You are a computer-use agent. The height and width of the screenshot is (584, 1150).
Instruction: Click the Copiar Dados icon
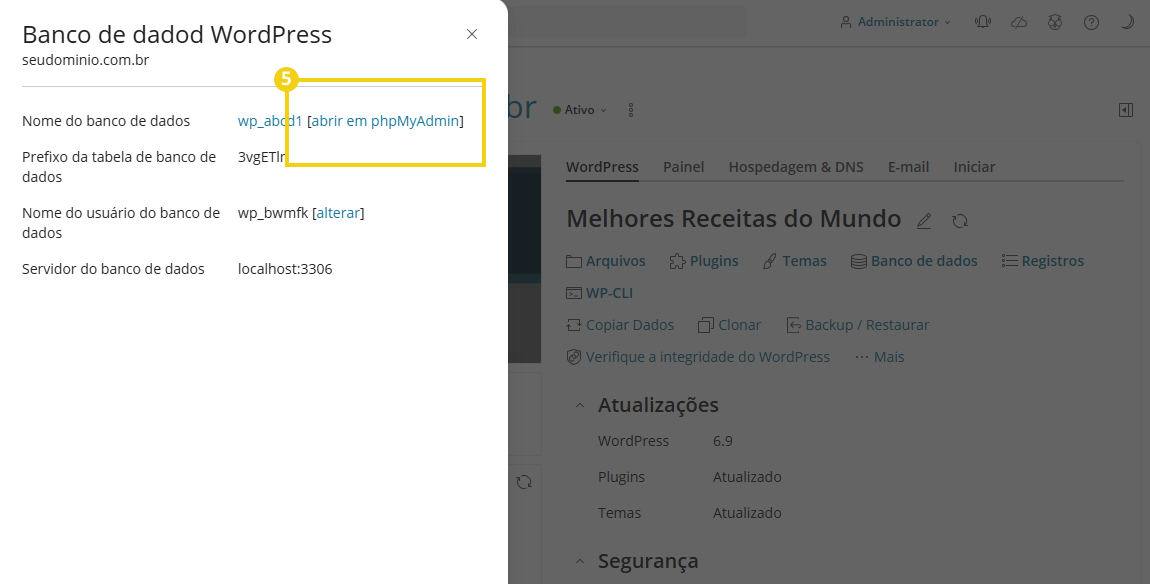tap(575, 324)
